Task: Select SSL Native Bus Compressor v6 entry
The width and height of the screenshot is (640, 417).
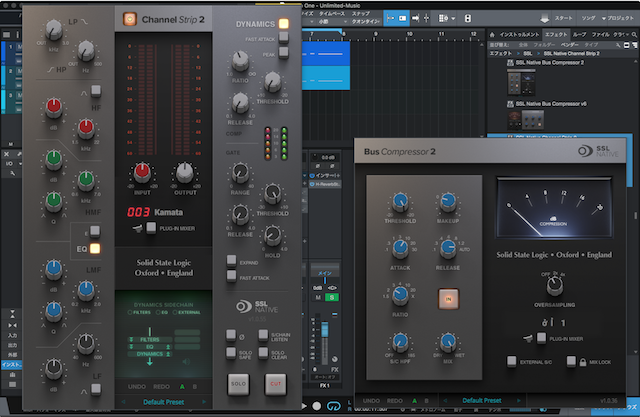Action: 547,104
